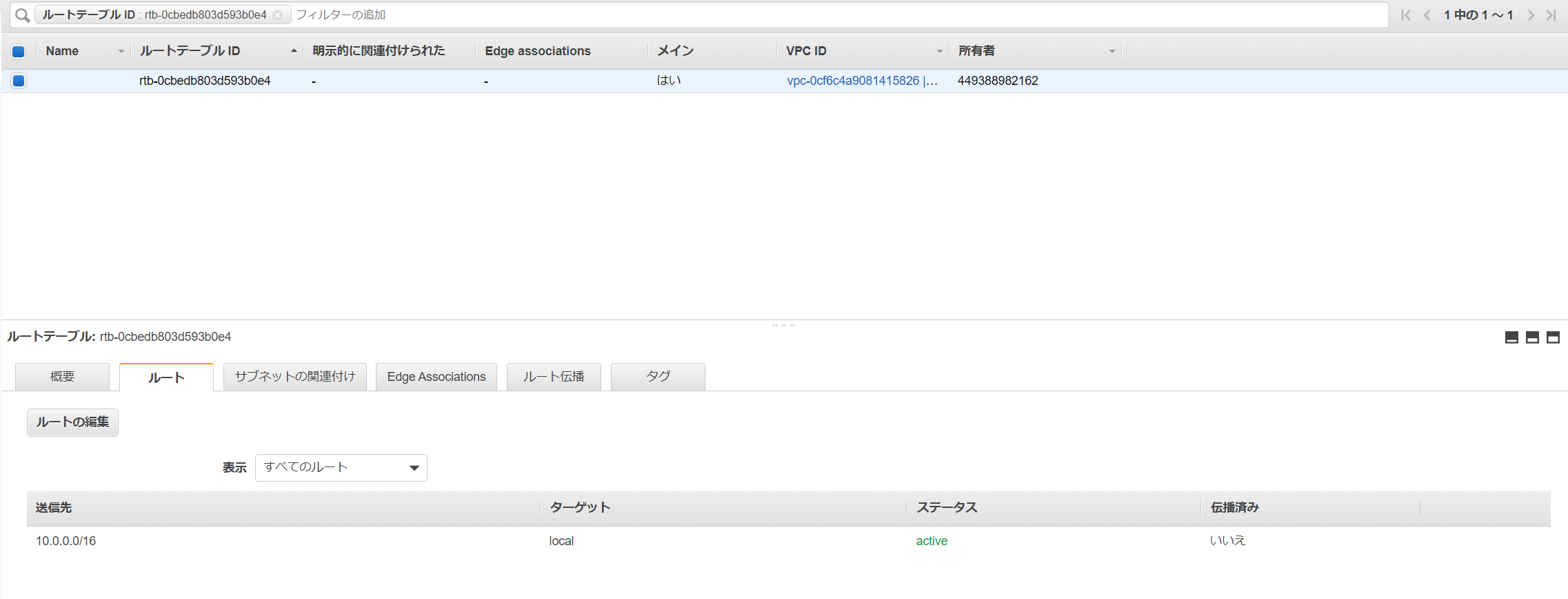Set details pane to half-height layout icon
The width and height of the screenshot is (1568, 599).
pyautogui.click(x=1532, y=337)
